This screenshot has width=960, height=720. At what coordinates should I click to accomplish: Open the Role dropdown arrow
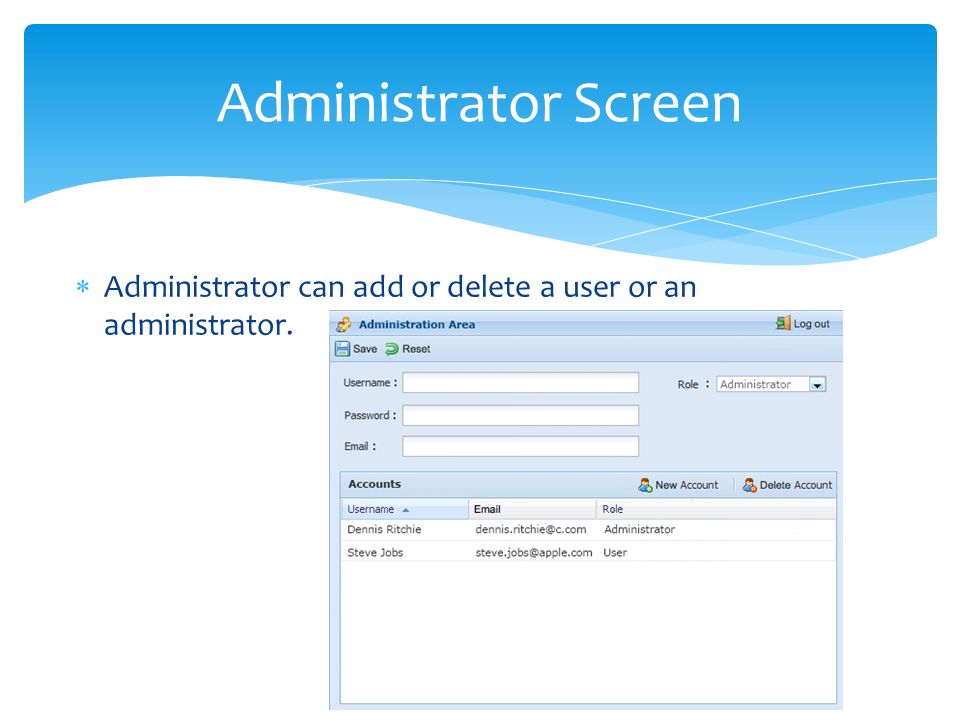[817, 384]
